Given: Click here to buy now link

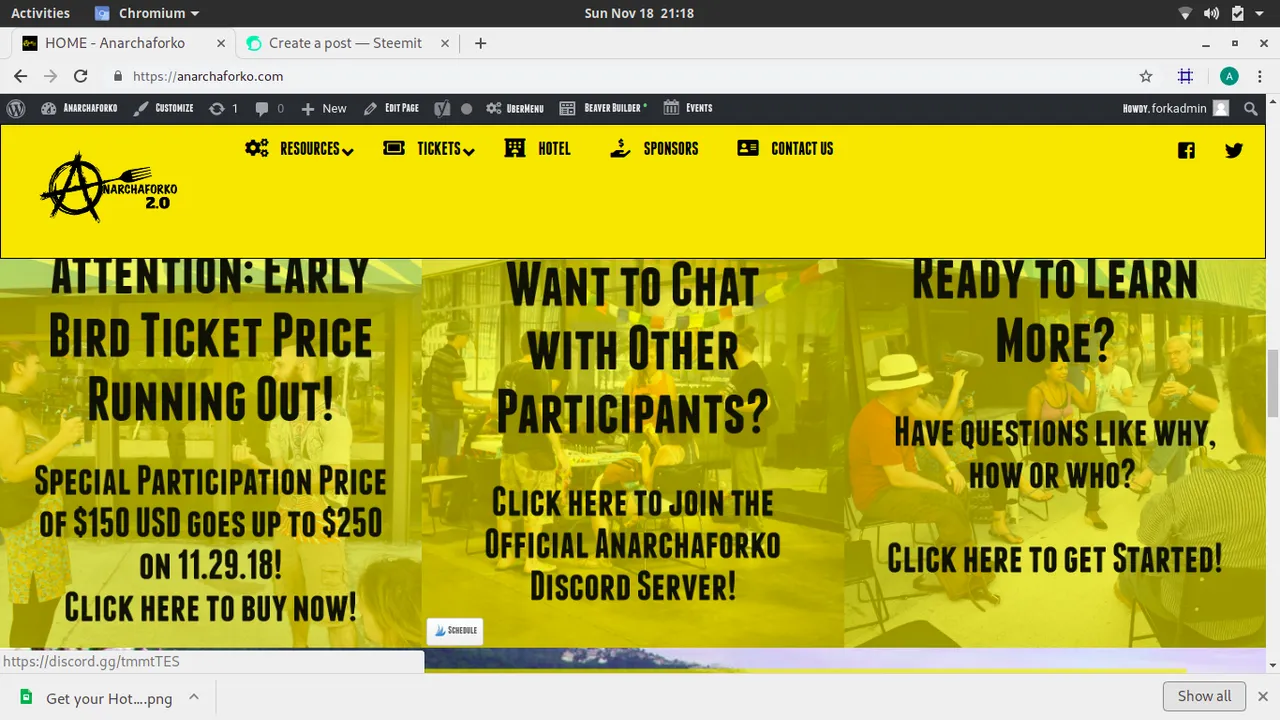Looking at the screenshot, I should coord(211,606).
